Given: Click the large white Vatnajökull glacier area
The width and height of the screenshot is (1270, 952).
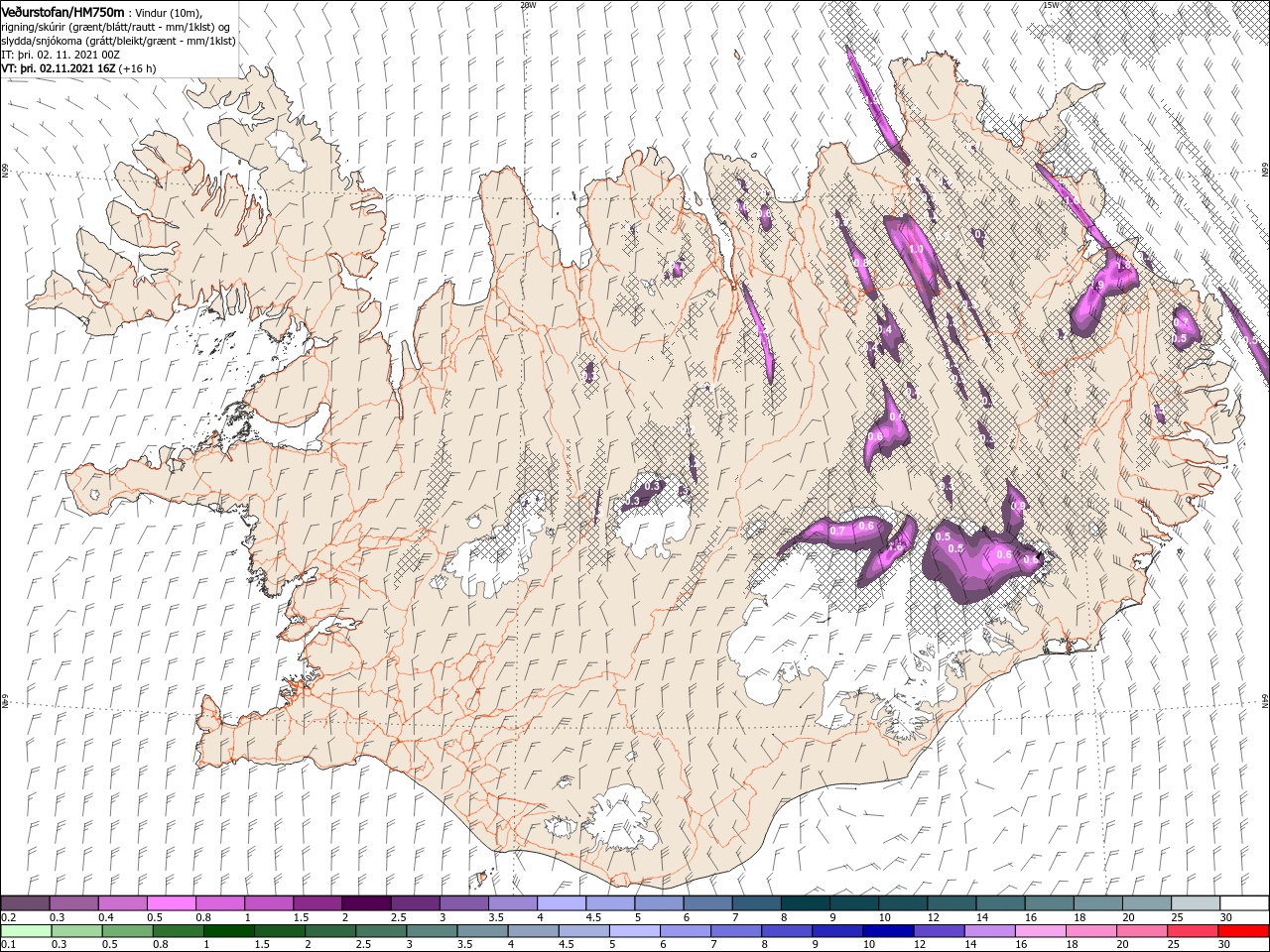Looking at the screenshot, I should point(843,635).
